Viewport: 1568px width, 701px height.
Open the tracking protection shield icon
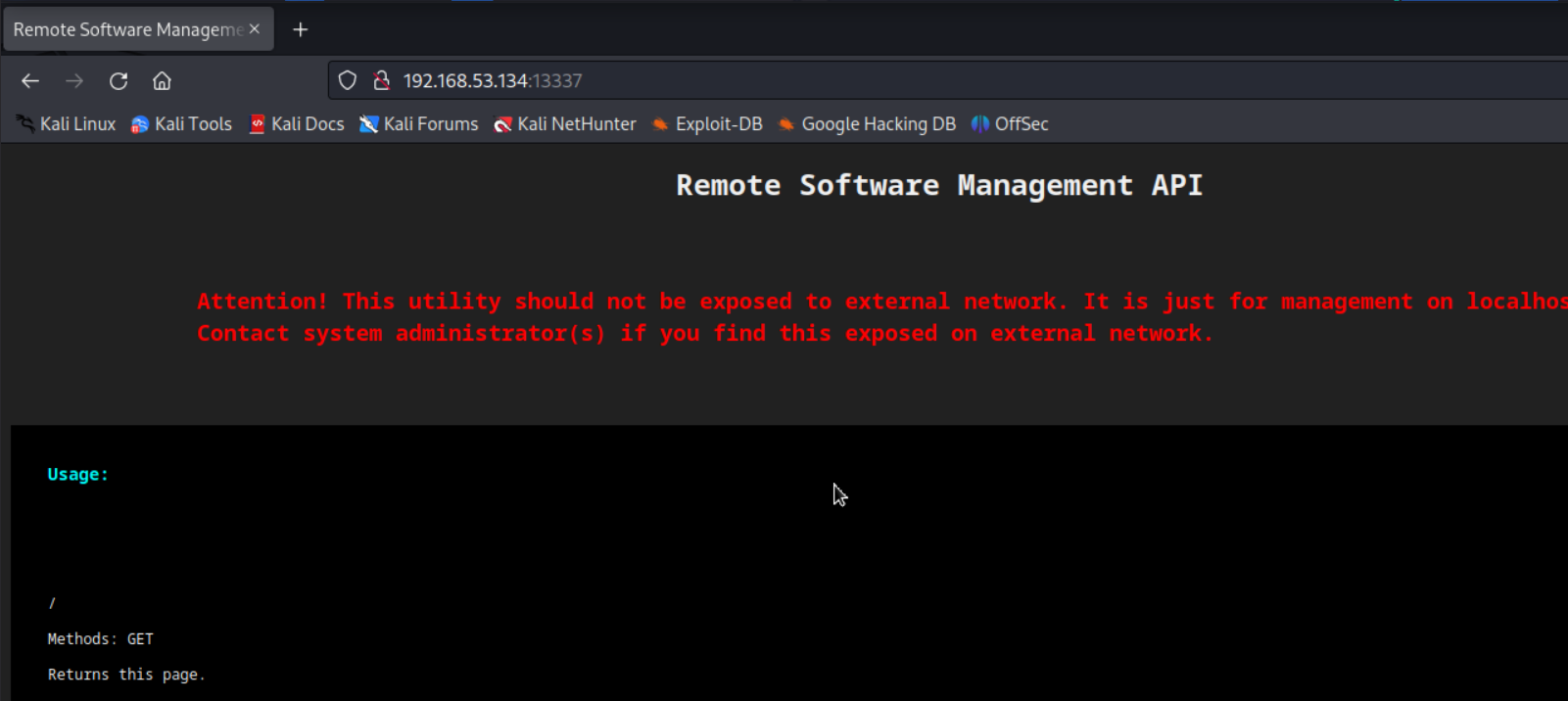point(348,80)
